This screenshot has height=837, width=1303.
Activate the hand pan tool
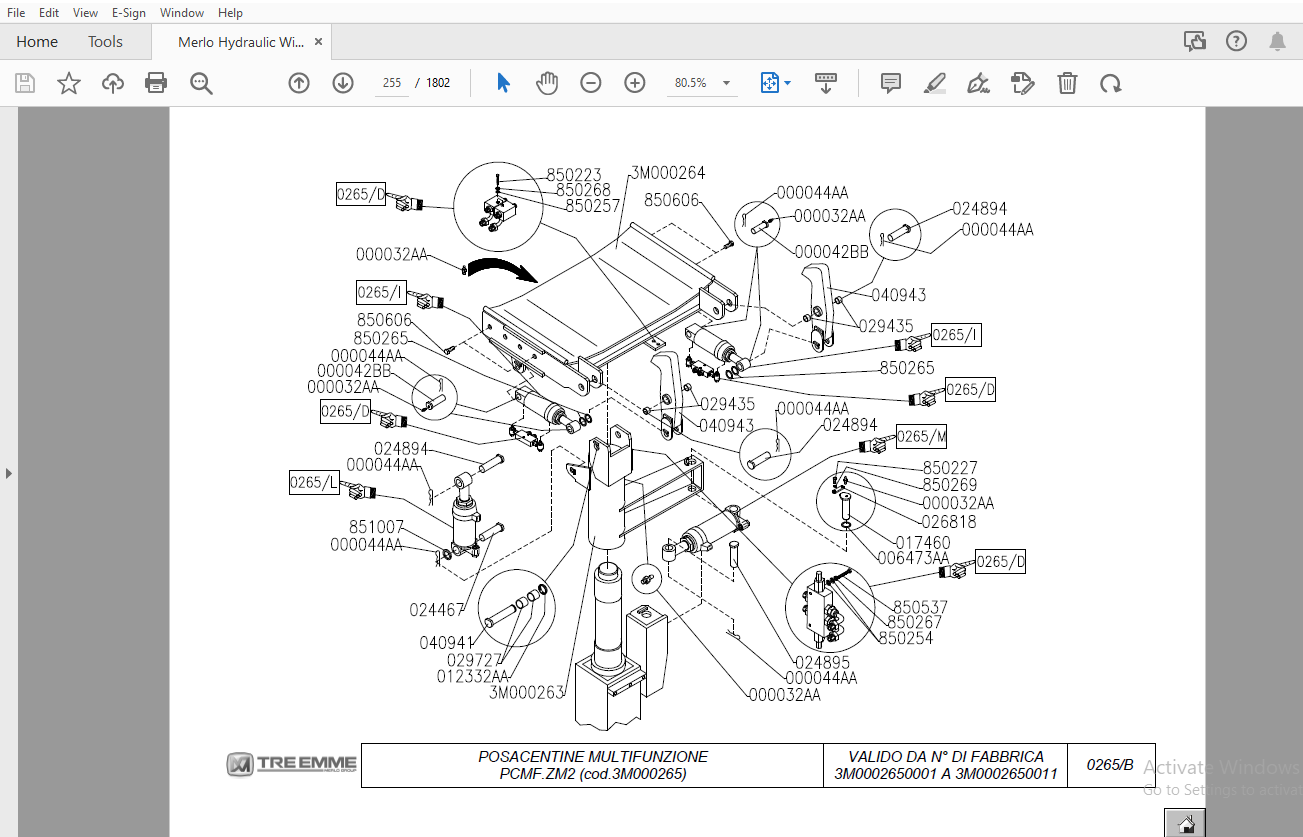click(547, 83)
